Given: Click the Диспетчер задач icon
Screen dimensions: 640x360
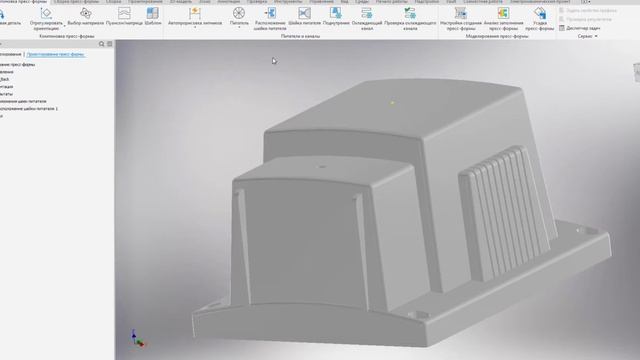Looking at the screenshot, I should [562, 28].
